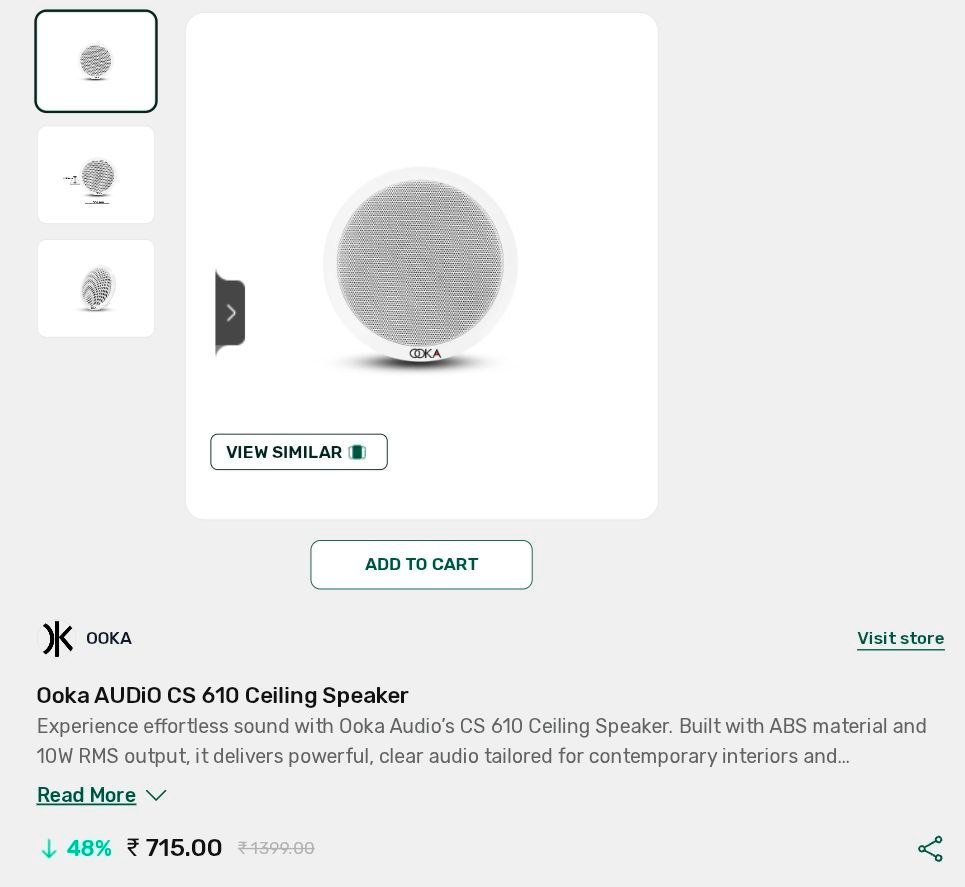Click the ₹ 715.00 price
Image resolution: width=965 pixels, height=887 pixels.
pyautogui.click(x=174, y=848)
